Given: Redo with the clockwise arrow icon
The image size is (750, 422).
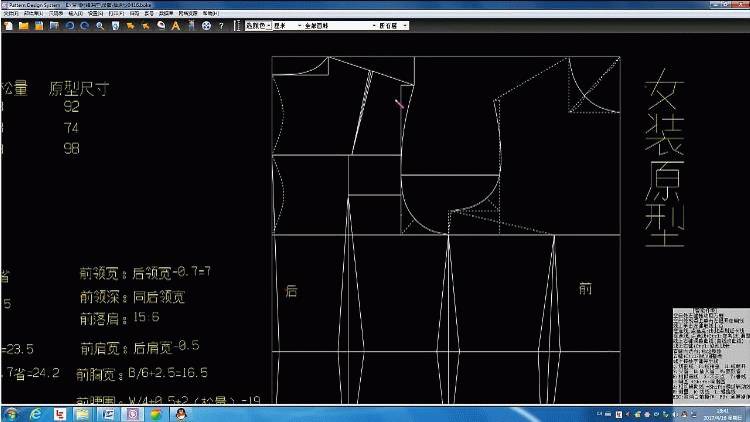Looking at the screenshot, I should (x=85, y=26).
